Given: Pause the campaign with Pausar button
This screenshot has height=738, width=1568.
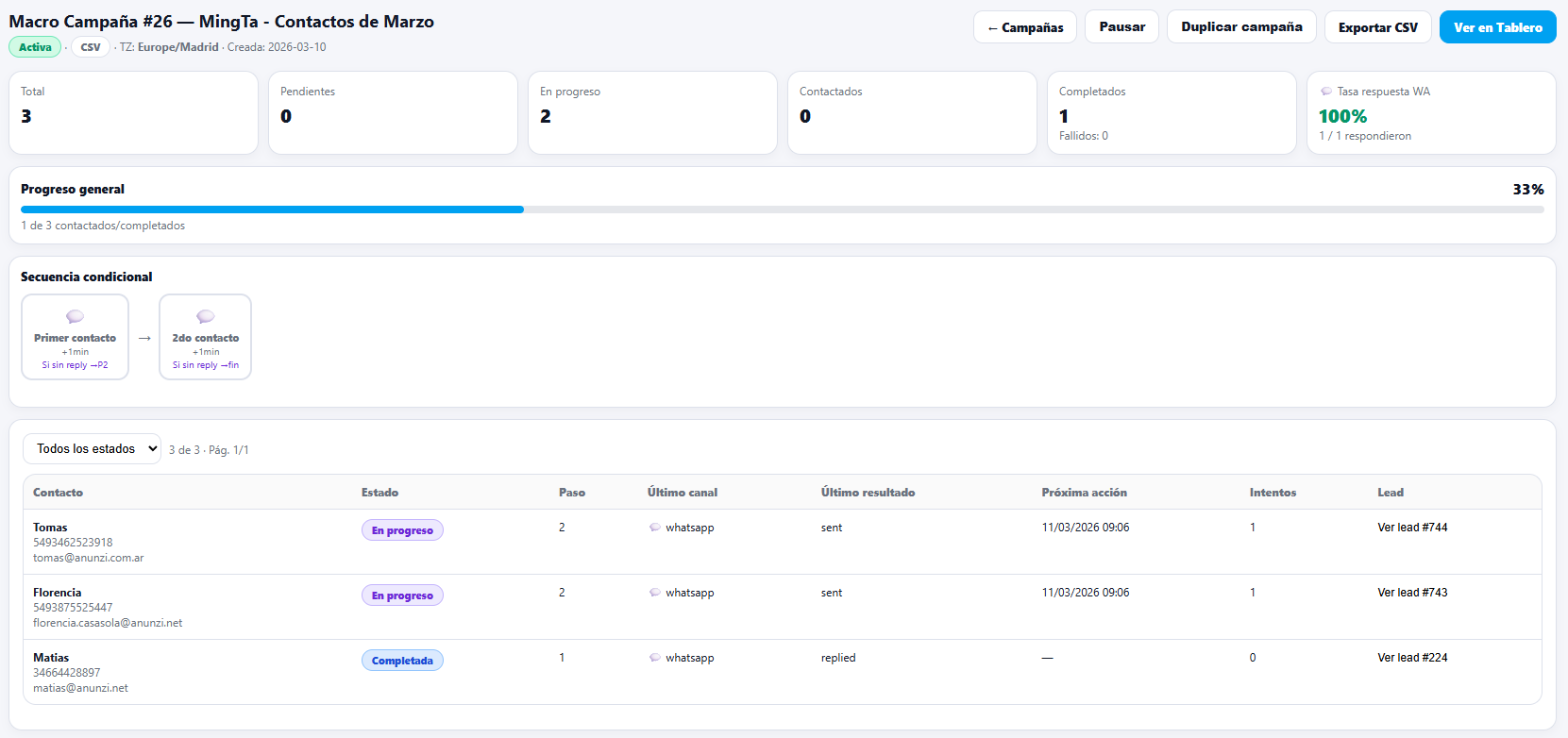Looking at the screenshot, I should point(1121,27).
